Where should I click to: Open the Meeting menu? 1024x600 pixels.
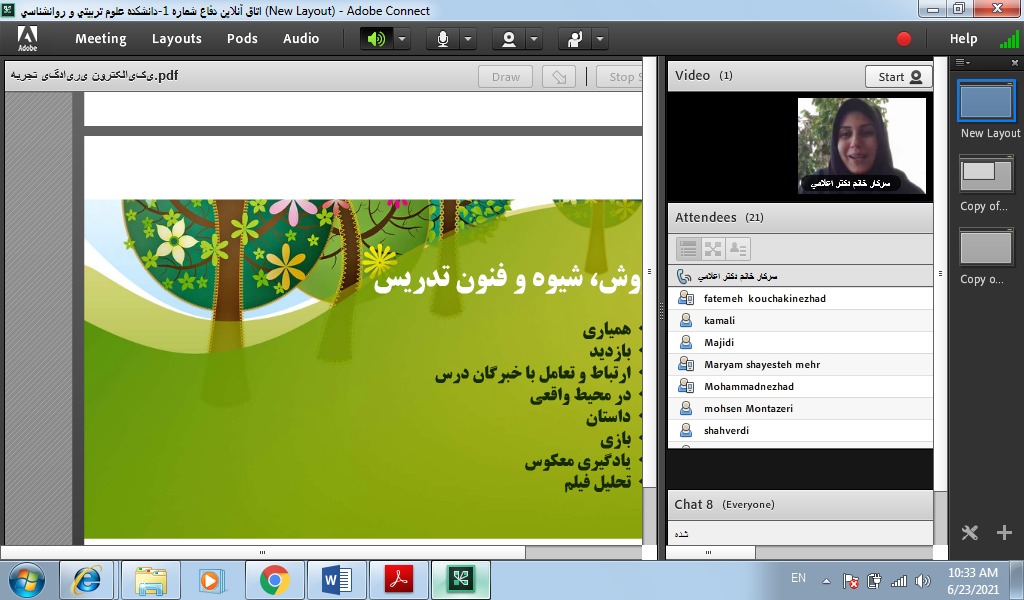pos(101,39)
